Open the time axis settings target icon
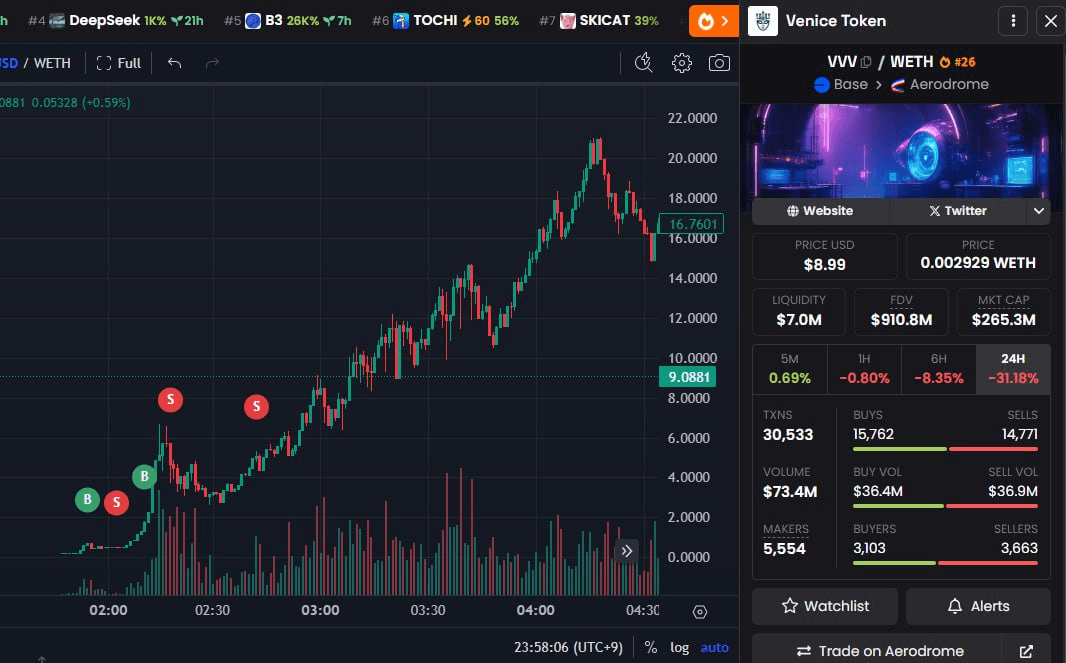This screenshot has width=1066, height=663. coord(700,612)
